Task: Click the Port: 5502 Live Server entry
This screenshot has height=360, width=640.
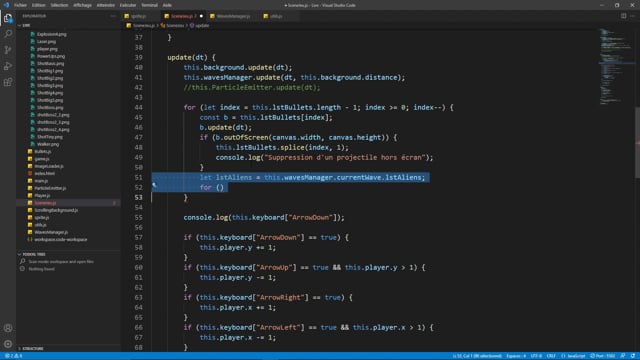Action: 602,356
